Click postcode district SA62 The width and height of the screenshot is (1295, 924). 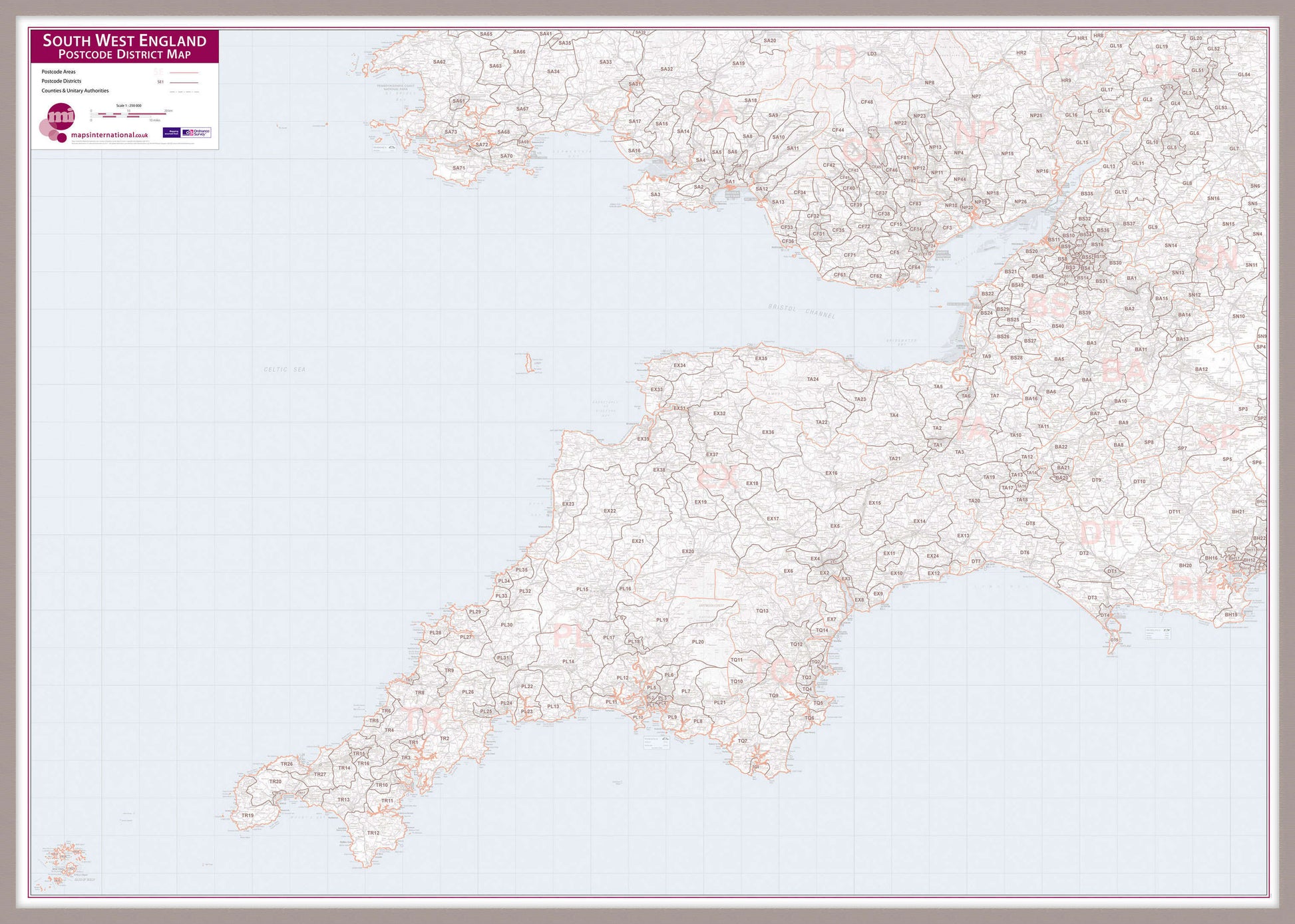point(439,62)
